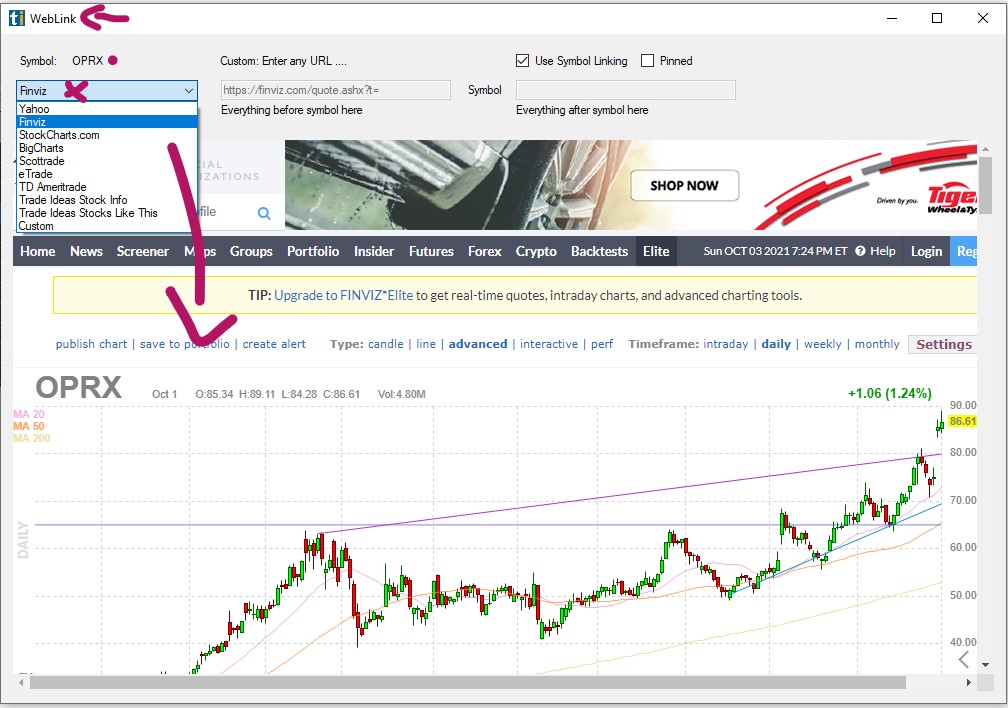The image size is (1008, 708).
Task: Pick TD Ameritrade from the list
Action: coord(53,187)
